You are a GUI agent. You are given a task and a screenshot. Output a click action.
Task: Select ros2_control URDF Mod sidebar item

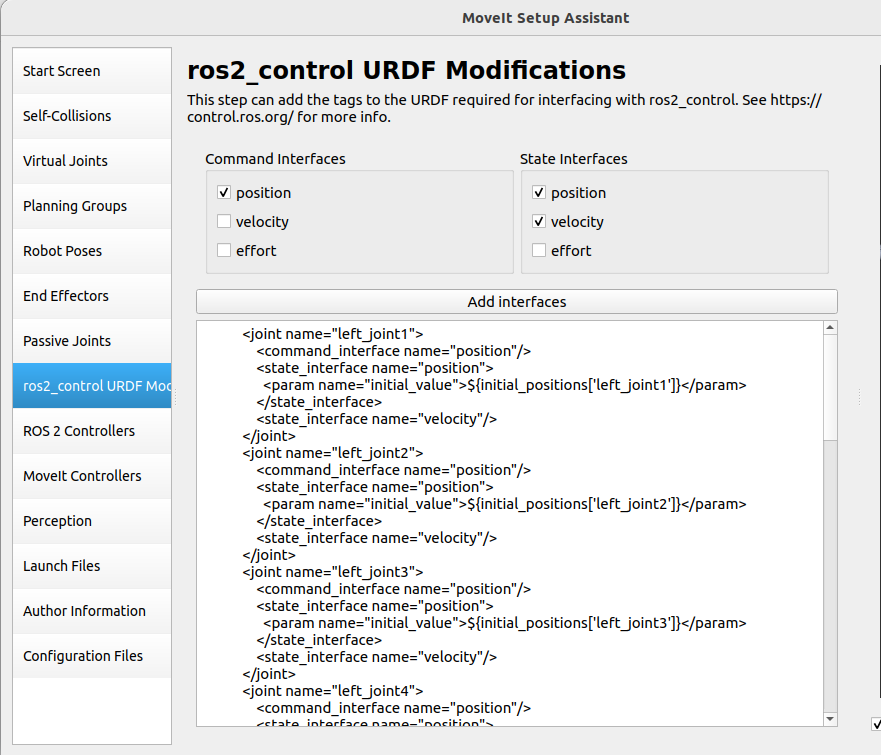pos(92,385)
